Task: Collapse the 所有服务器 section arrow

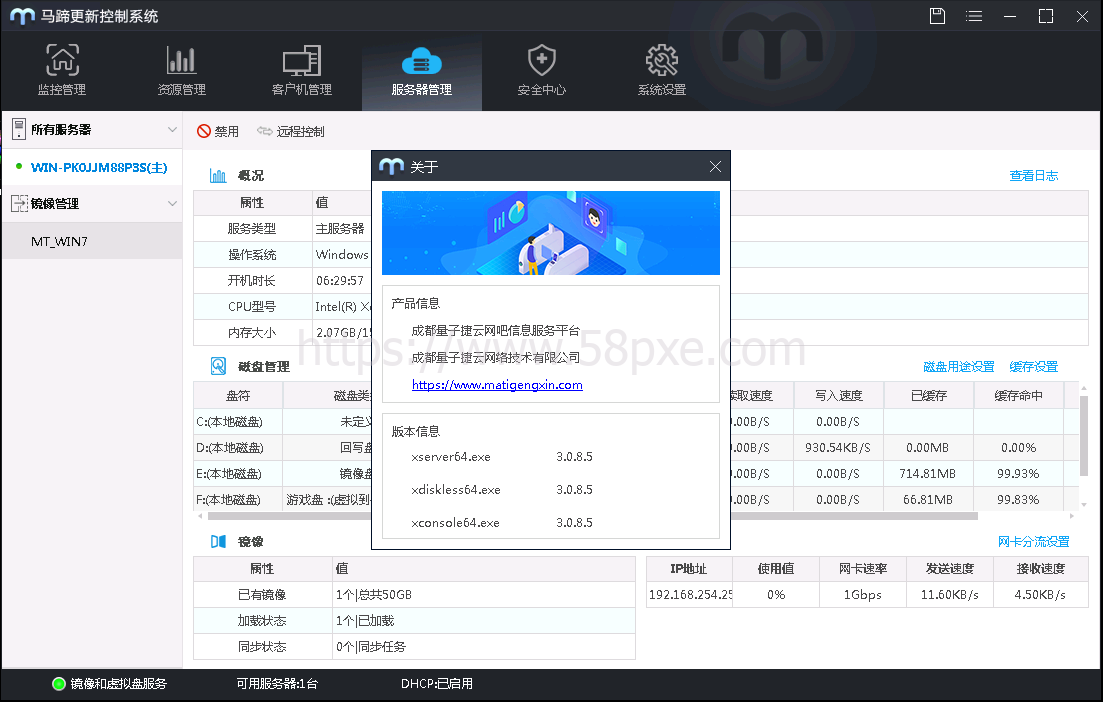Action: tap(172, 129)
